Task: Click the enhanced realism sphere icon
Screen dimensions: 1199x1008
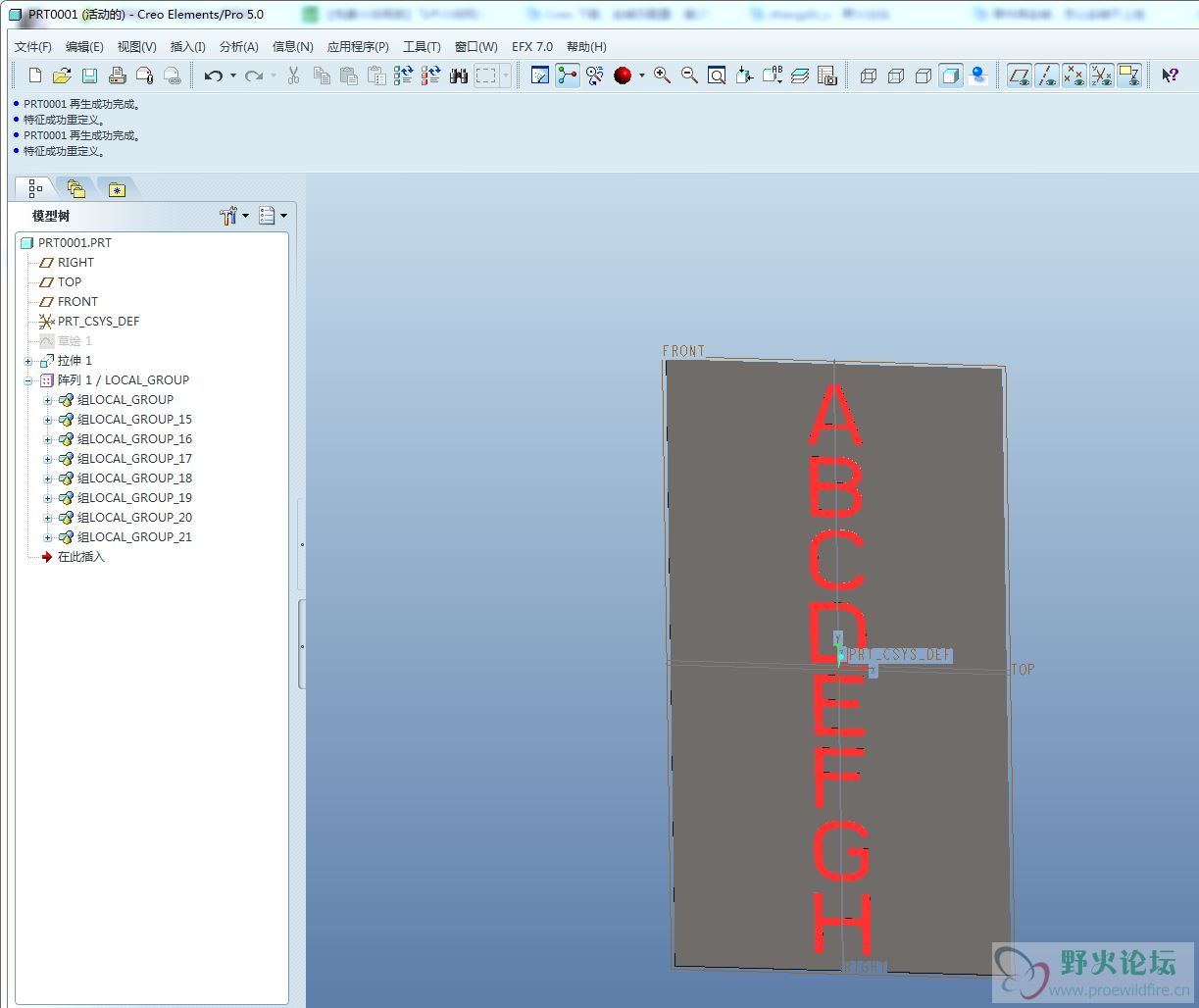Action: (977, 76)
